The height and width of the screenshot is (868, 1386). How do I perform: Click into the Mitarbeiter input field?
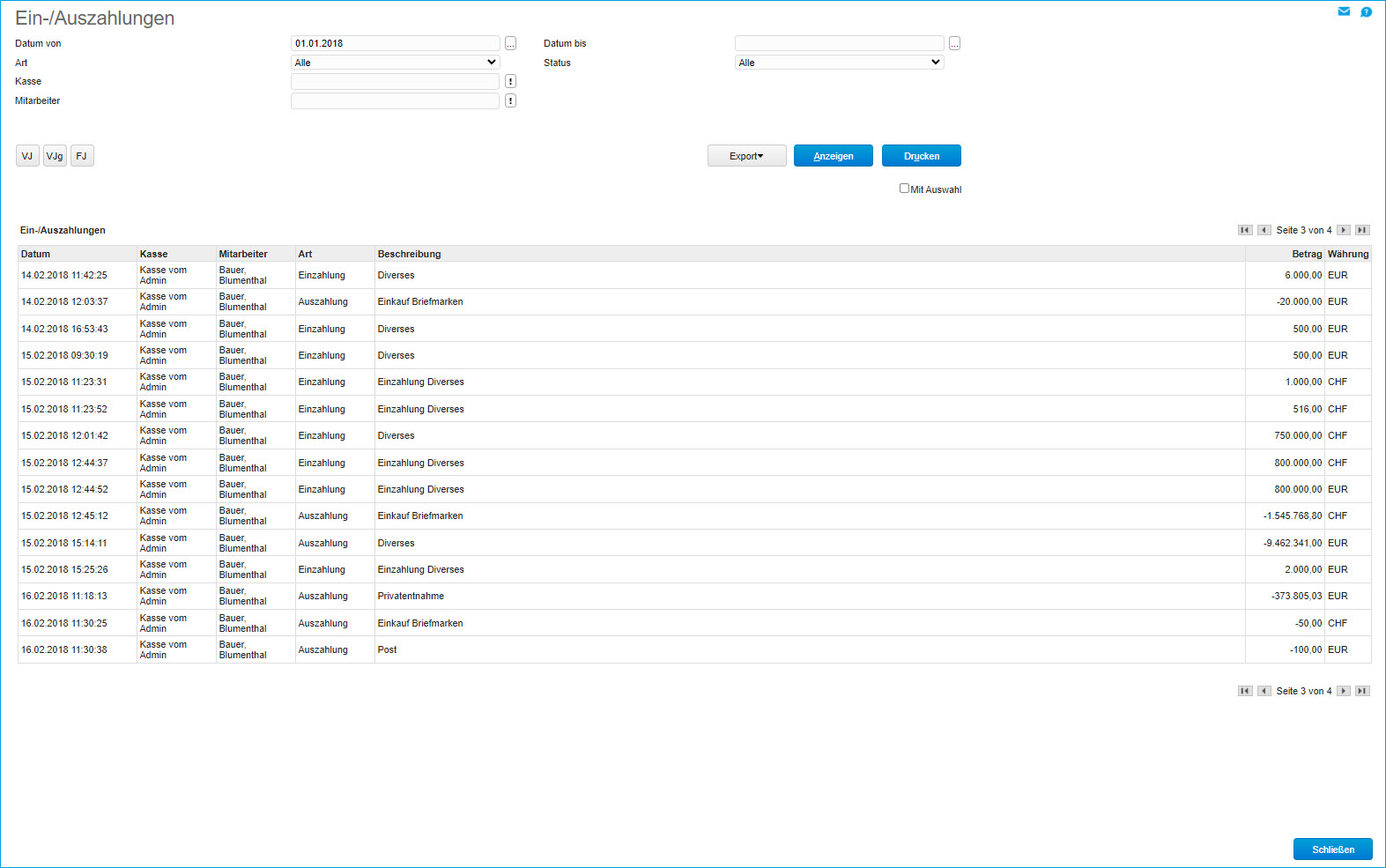(x=396, y=101)
